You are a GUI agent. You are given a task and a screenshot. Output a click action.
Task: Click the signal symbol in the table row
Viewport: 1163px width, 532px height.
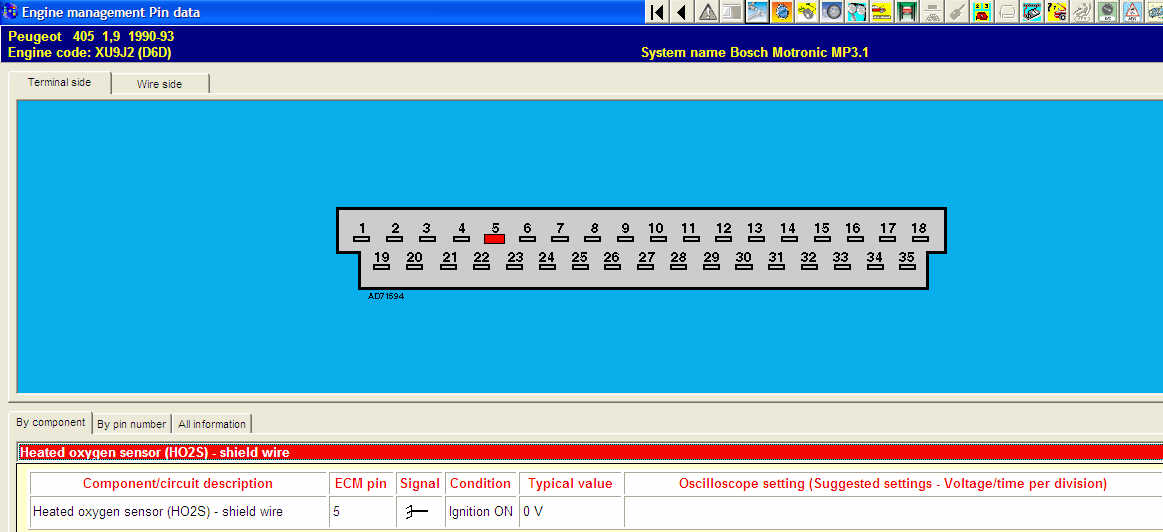[418, 512]
